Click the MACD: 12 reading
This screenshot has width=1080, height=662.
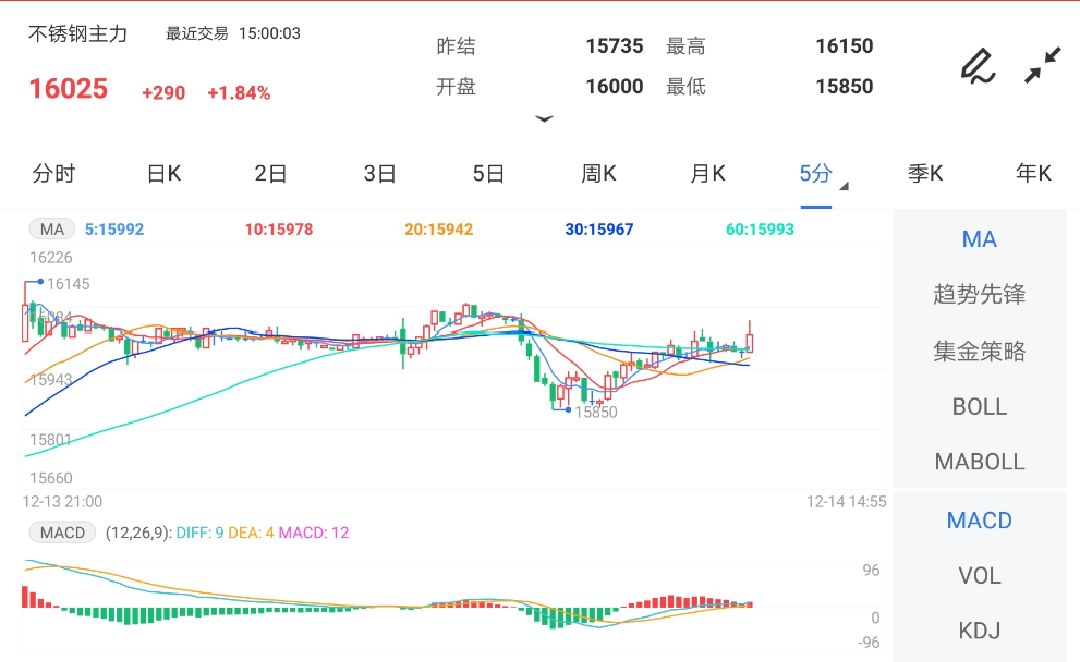click(x=313, y=532)
